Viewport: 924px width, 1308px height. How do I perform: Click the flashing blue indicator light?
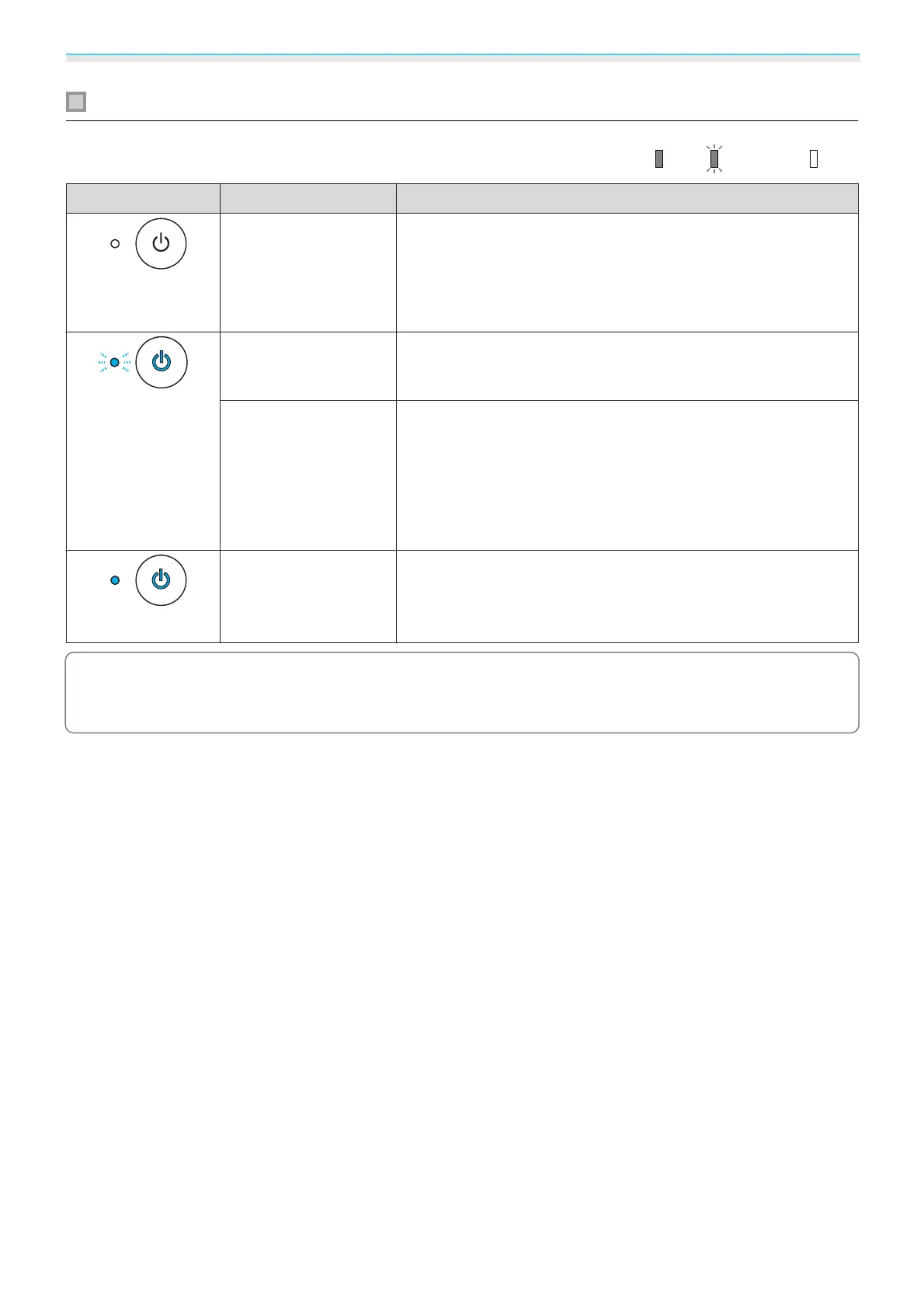(115, 362)
